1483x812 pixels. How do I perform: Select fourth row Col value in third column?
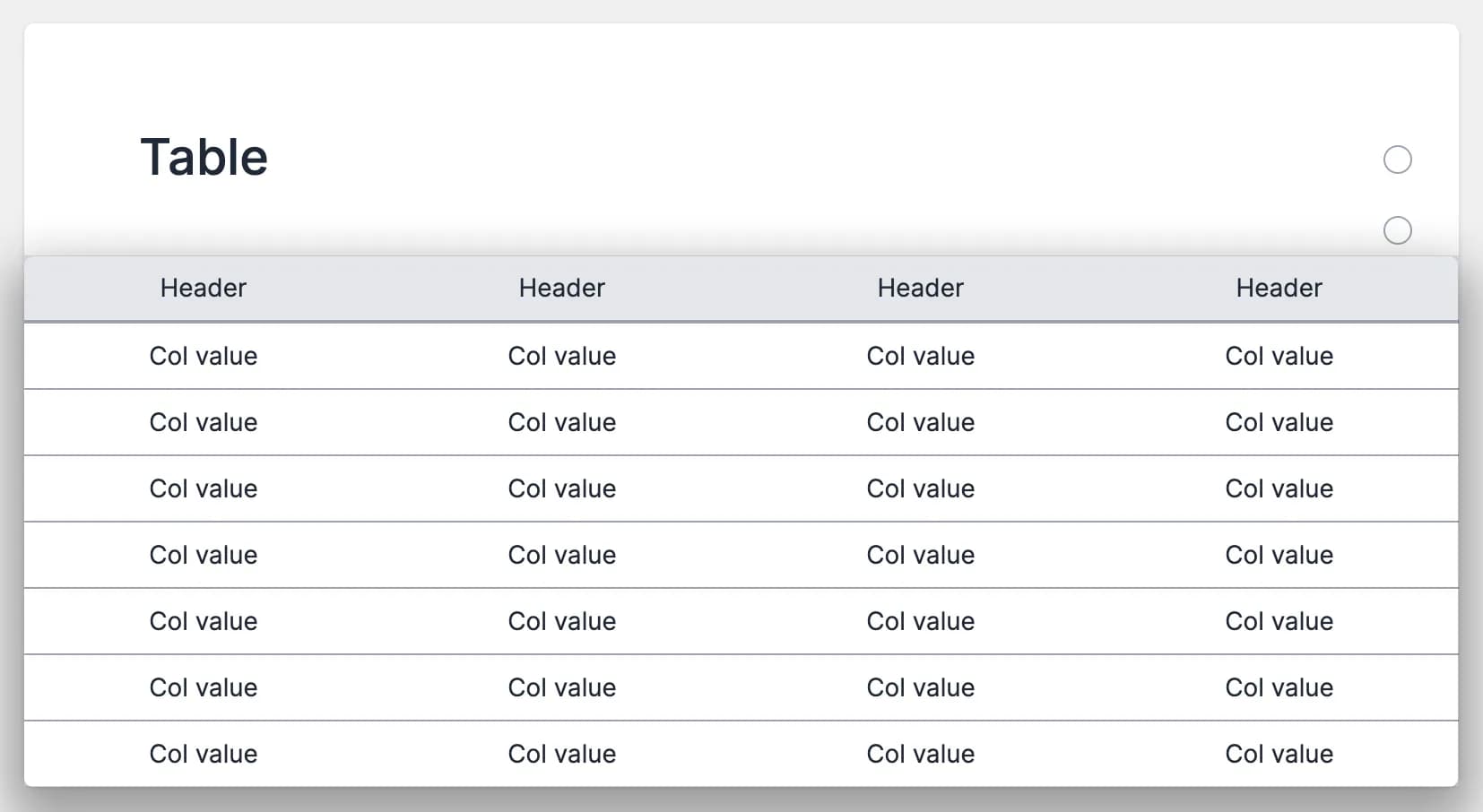pos(920,555)
